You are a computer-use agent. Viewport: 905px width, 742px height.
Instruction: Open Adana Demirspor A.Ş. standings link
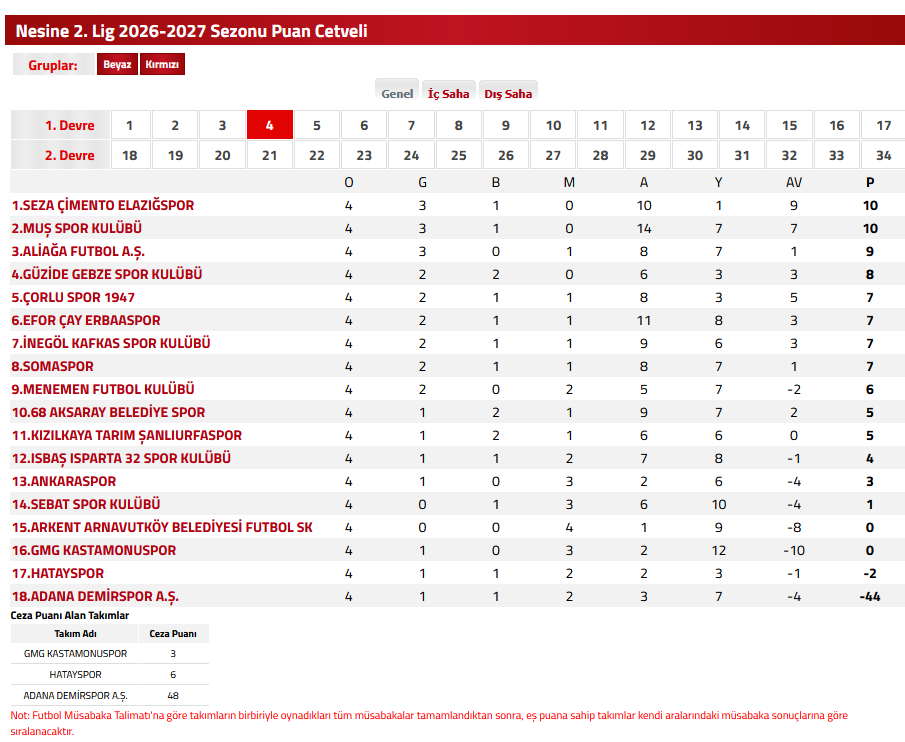[95, 597]
